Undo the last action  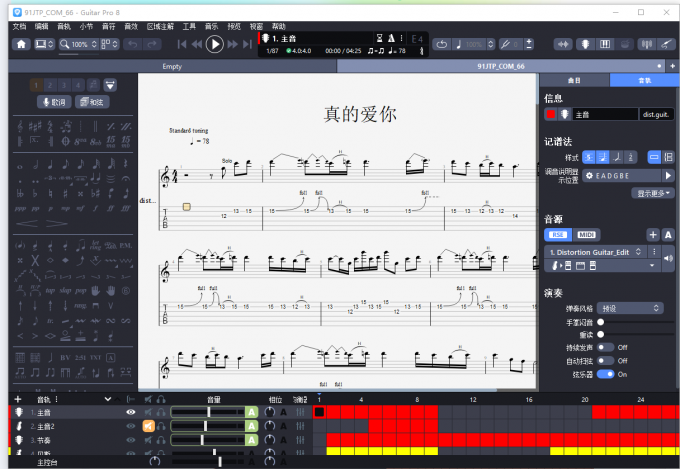pos(133,44)
